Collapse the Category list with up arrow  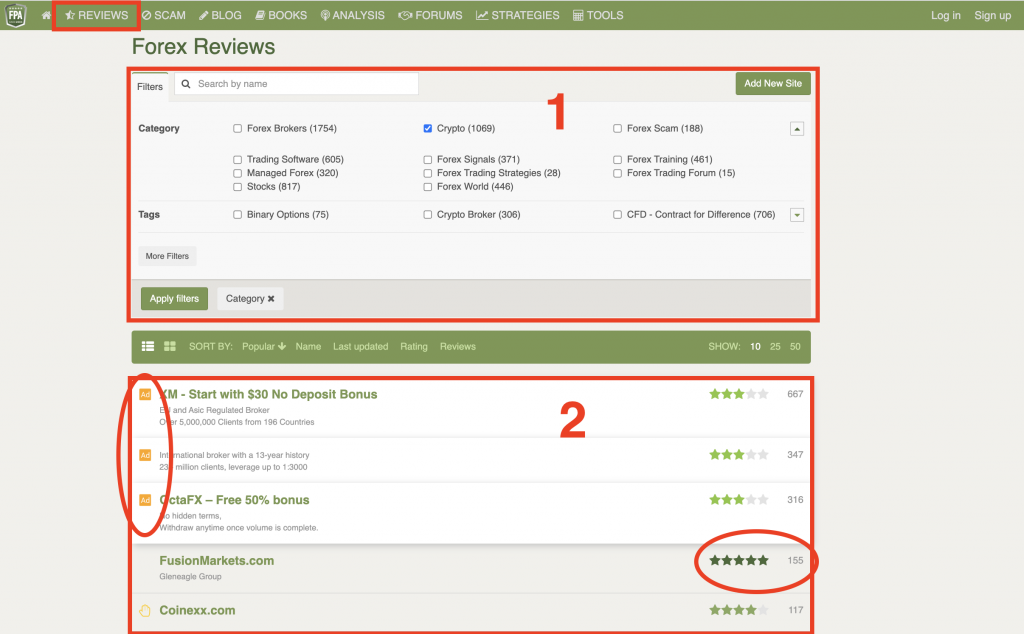pos(797,129)
